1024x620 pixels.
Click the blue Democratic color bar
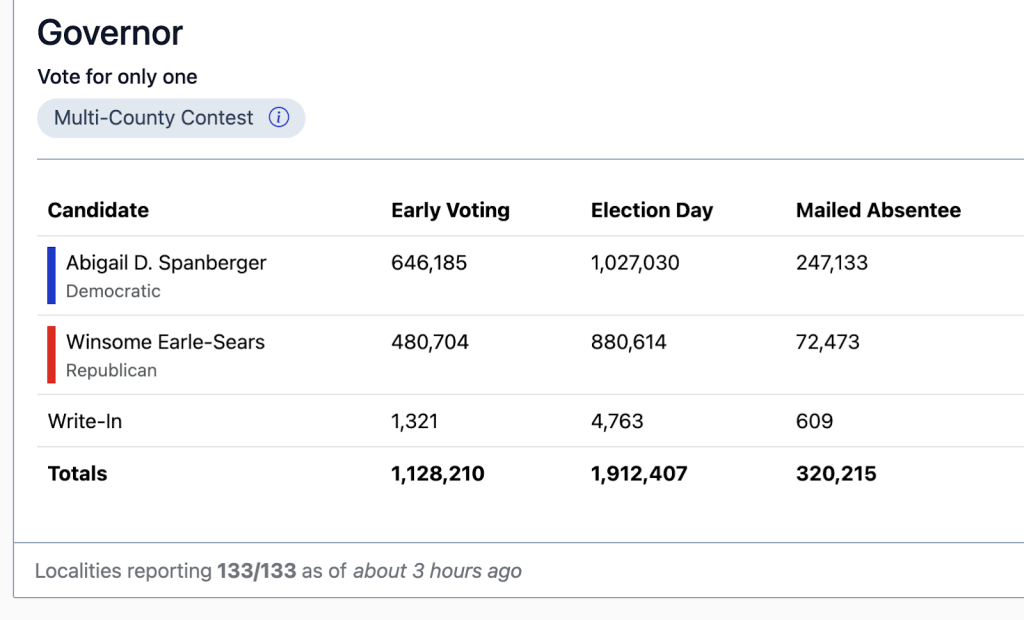coord(51,275)
